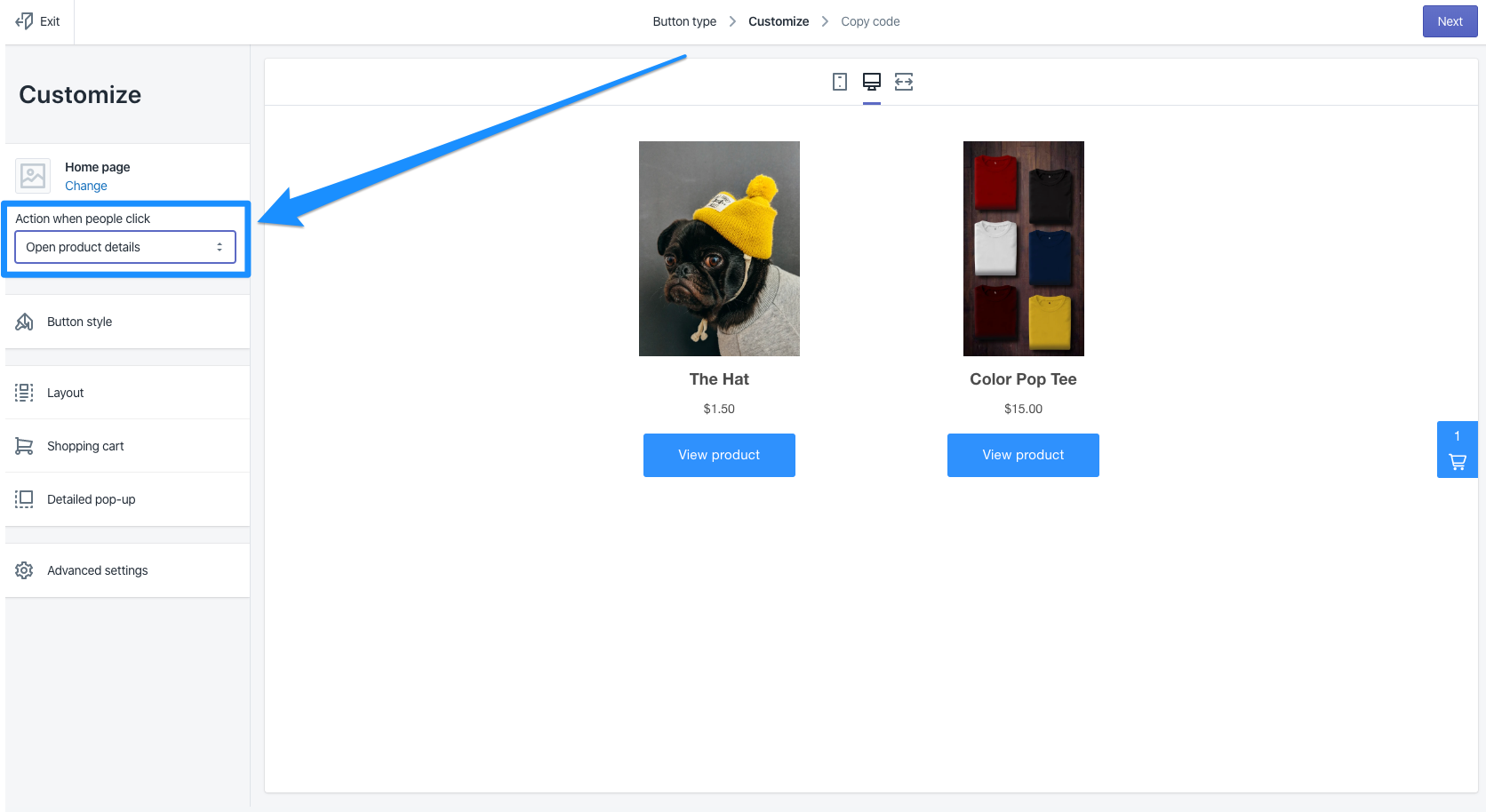Open the Layout settings section
This screenshot has height=812, width=1486.
65,393
